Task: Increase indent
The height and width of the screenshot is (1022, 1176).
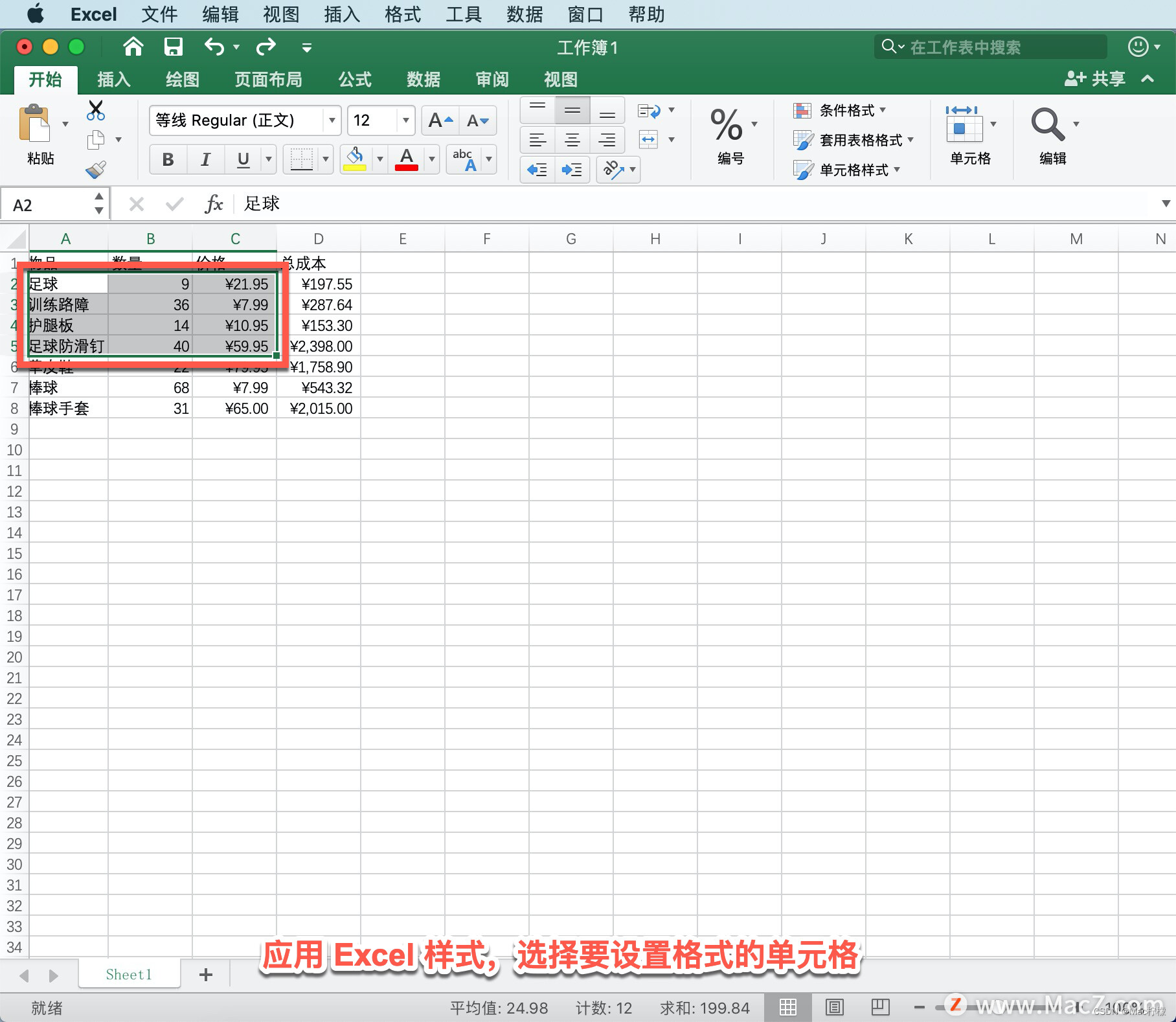Action: 572,170
